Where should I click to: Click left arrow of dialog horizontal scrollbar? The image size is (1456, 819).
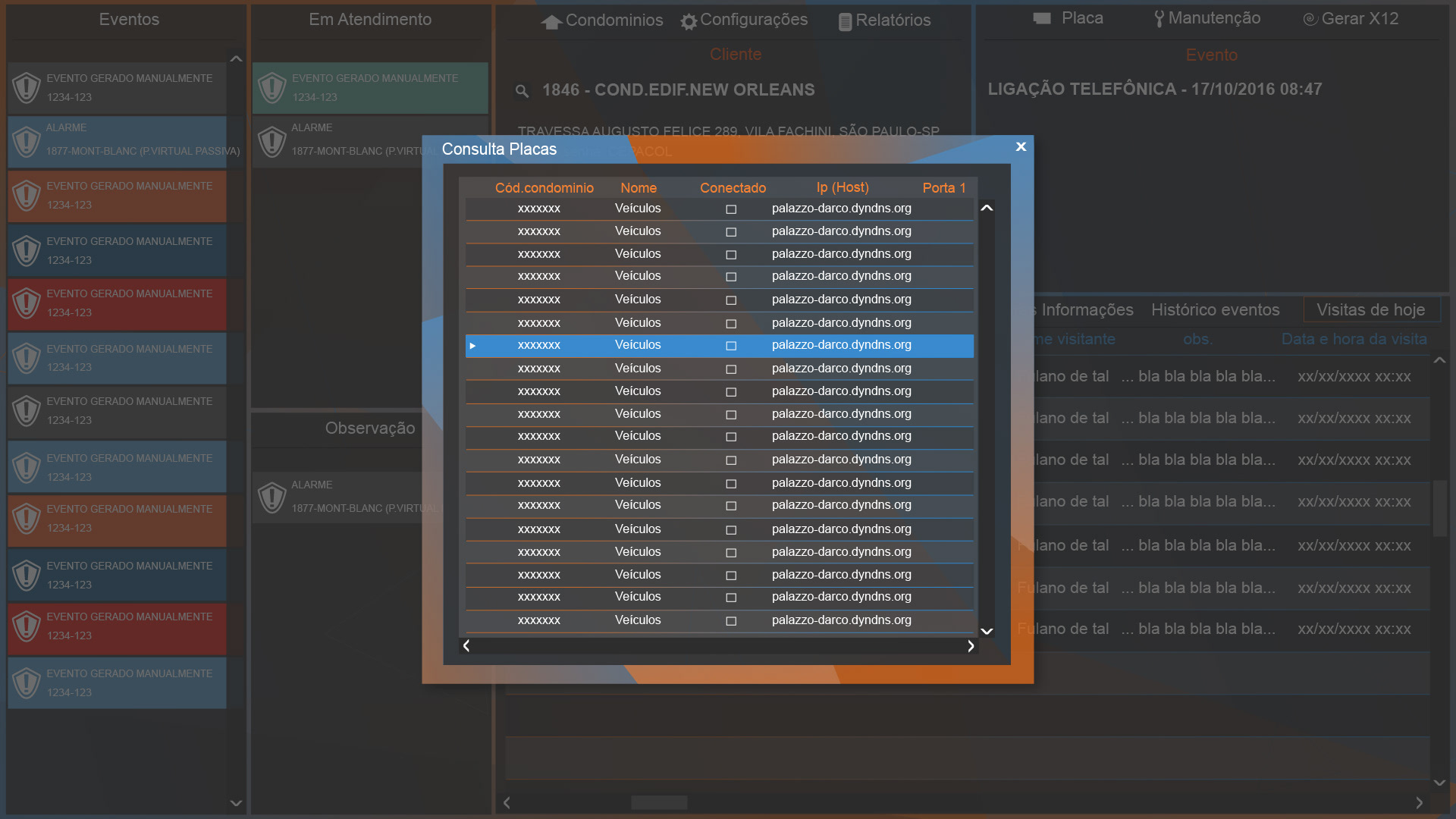click(x=466, y=645)
